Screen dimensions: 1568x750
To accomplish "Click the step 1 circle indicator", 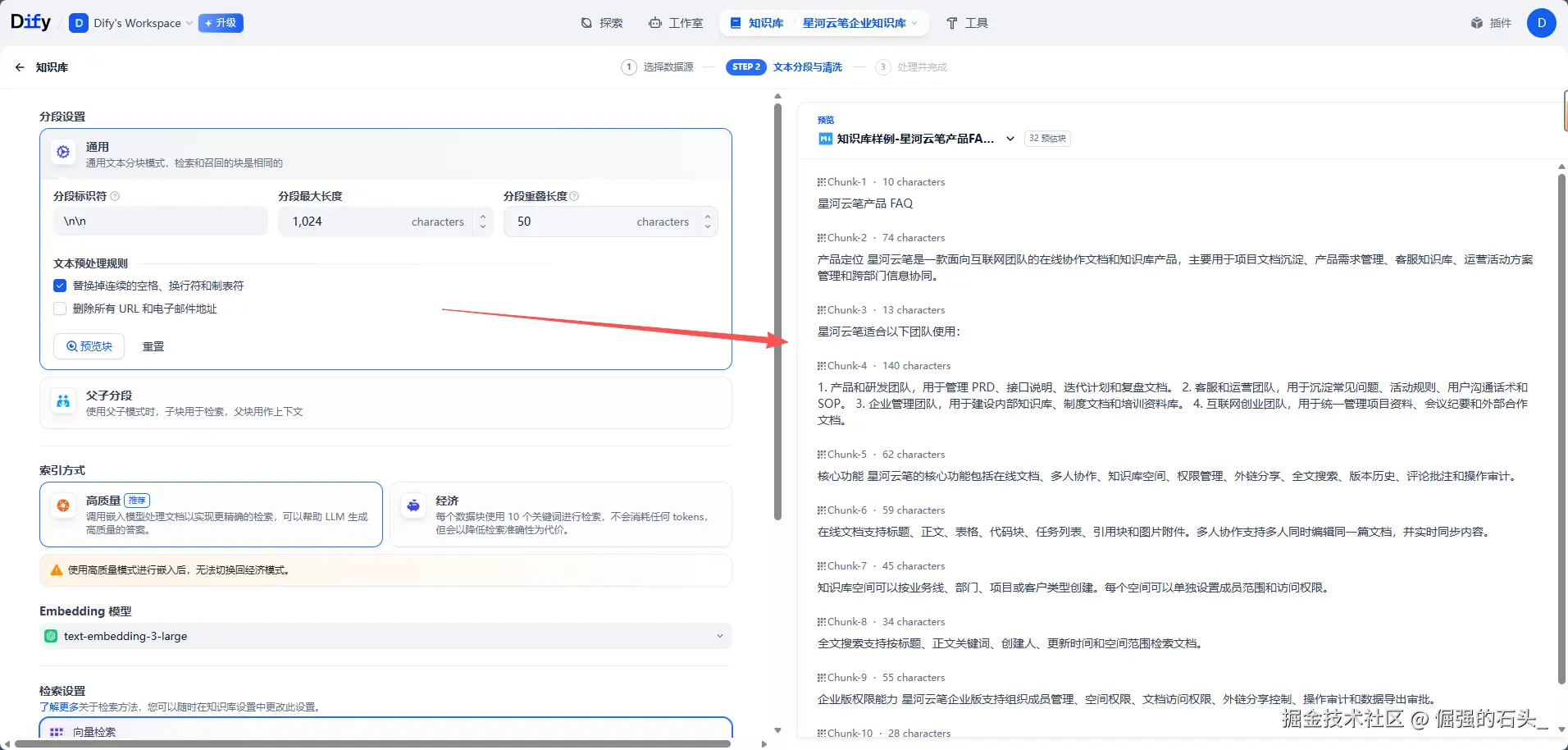I will click(x=629, y=67).
